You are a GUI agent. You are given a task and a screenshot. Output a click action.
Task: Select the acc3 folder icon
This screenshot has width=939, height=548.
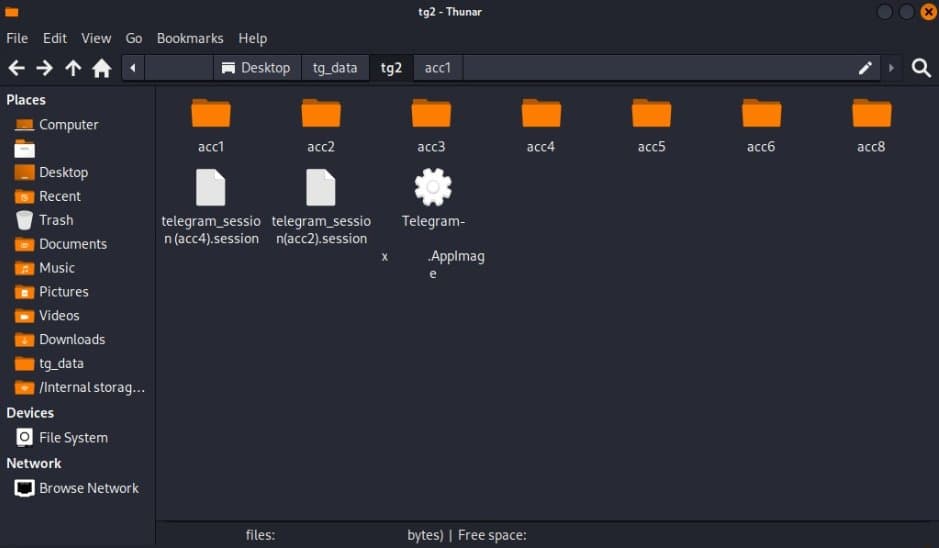point(431,113)
